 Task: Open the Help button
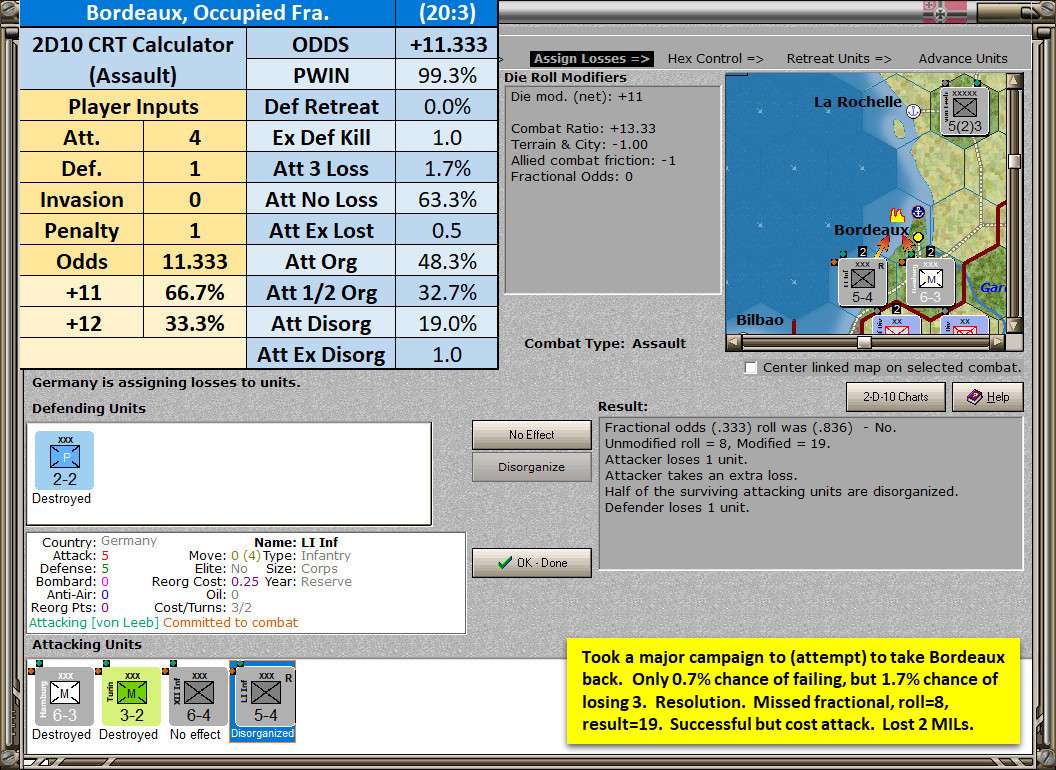click(x=988, y=397)
